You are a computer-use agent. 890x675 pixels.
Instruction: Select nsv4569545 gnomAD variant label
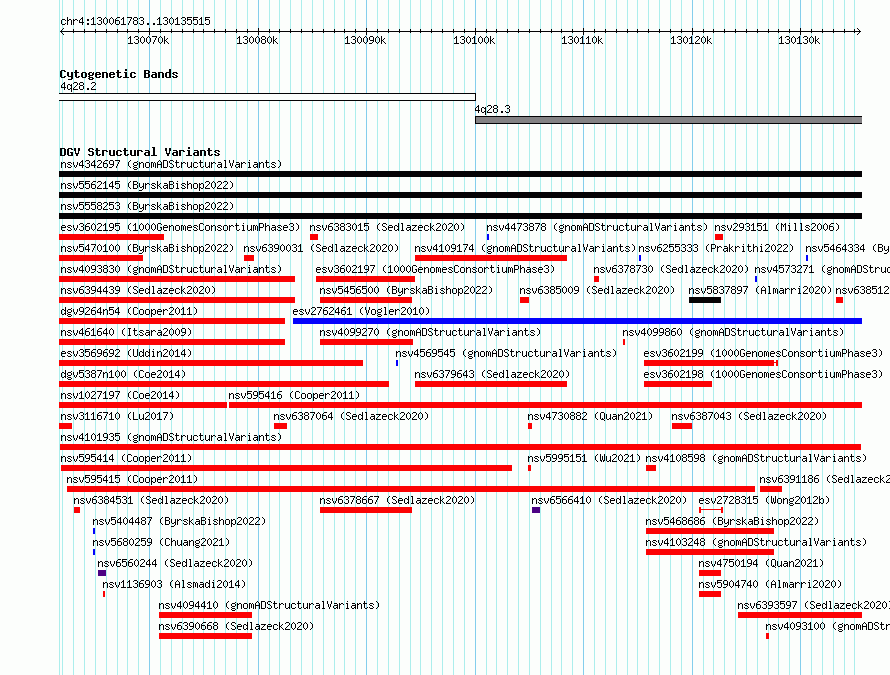[506, 354]
